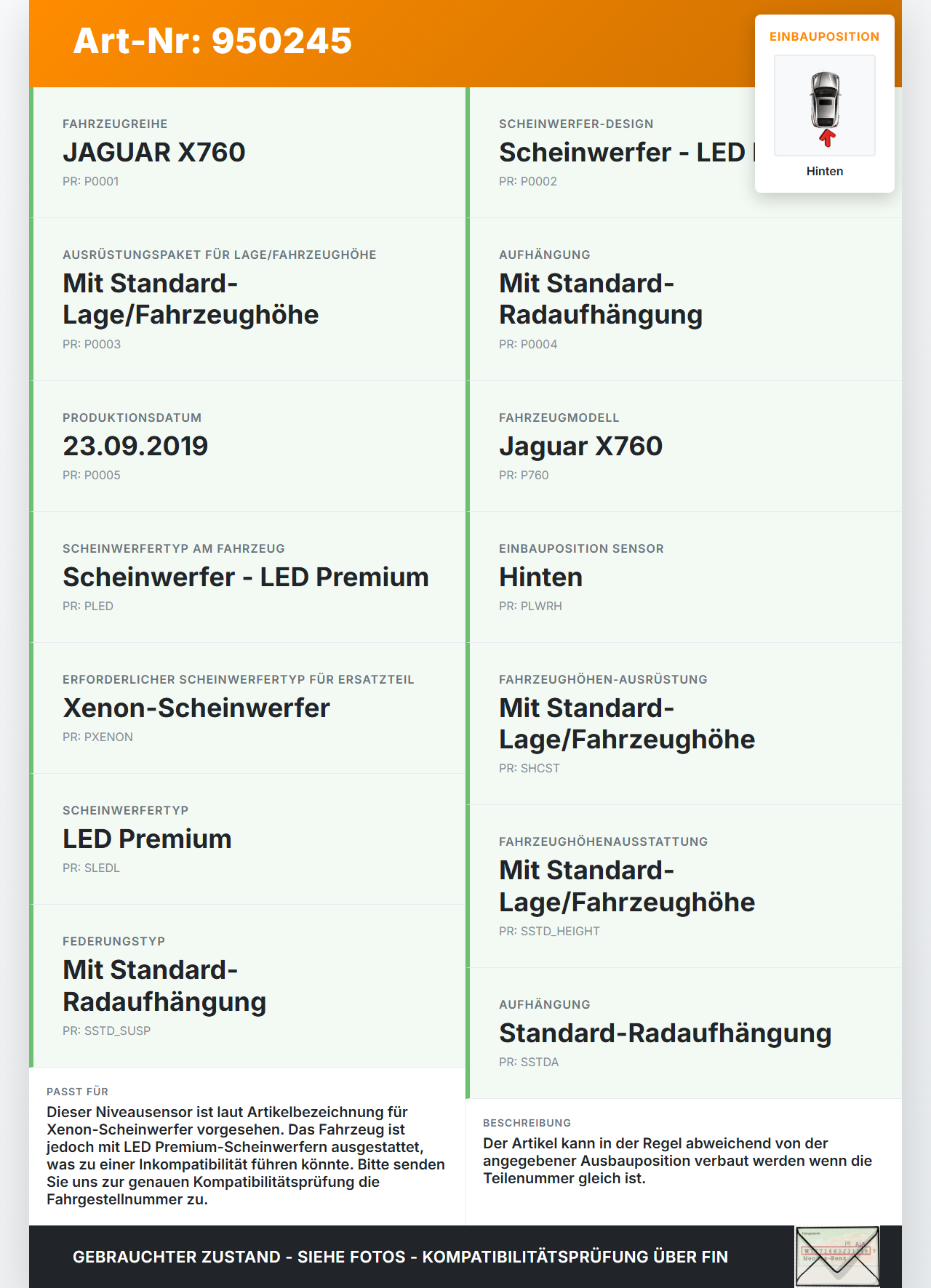Select the Produktionsdatum 23.09.2019 card
The height and width of the screenshot is (1288, 931).
point(247,447)
